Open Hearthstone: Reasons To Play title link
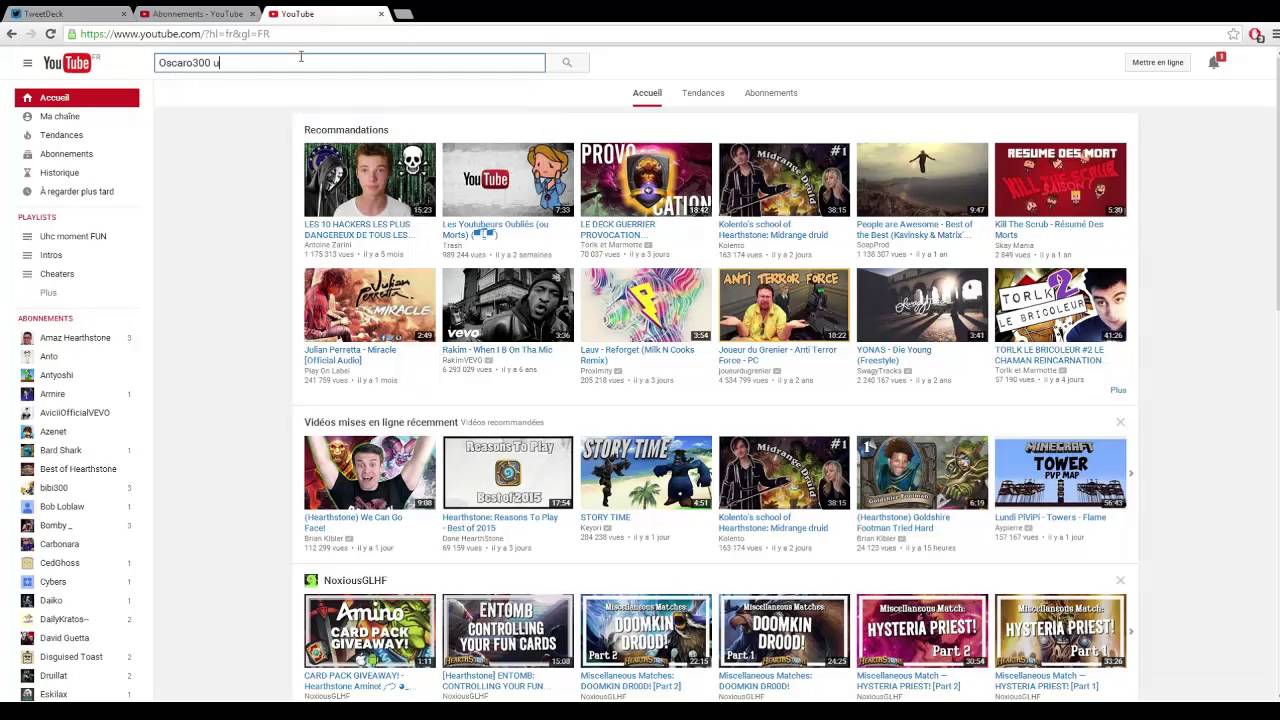The width and height of the screenshot is (1280, 720). [500, 523]
